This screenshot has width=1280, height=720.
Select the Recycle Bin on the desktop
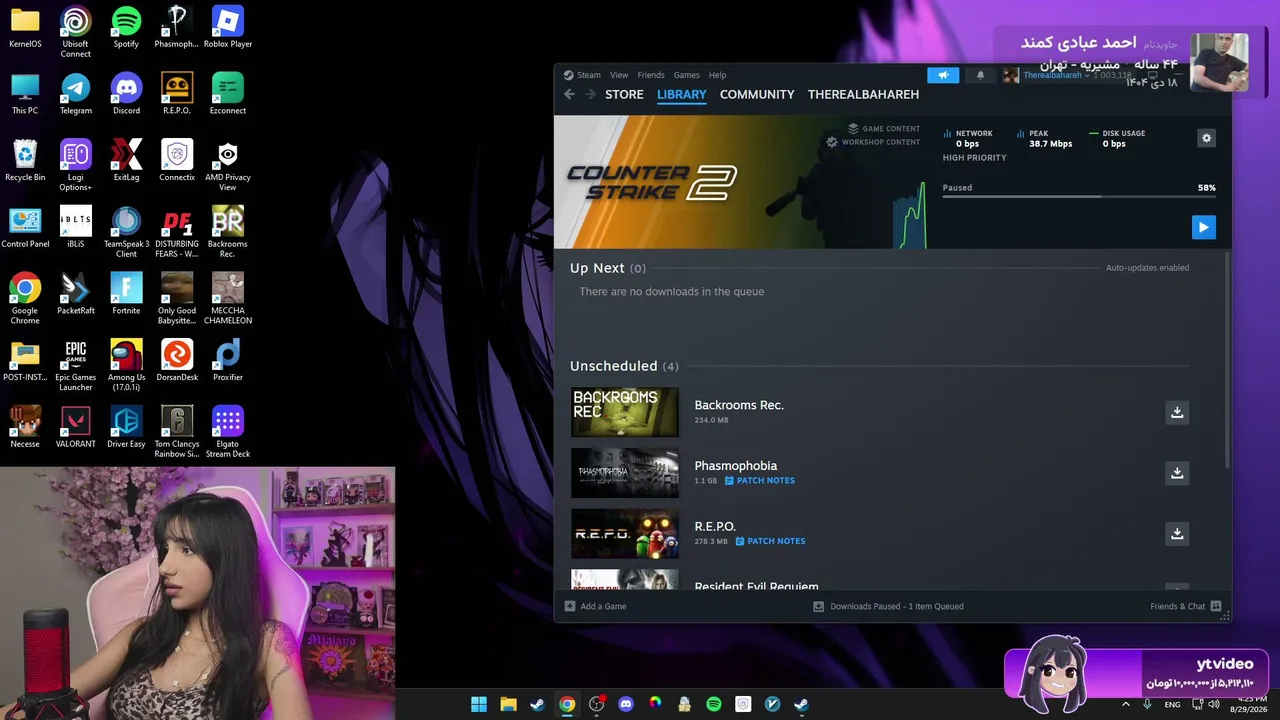(x=25, y=160)
